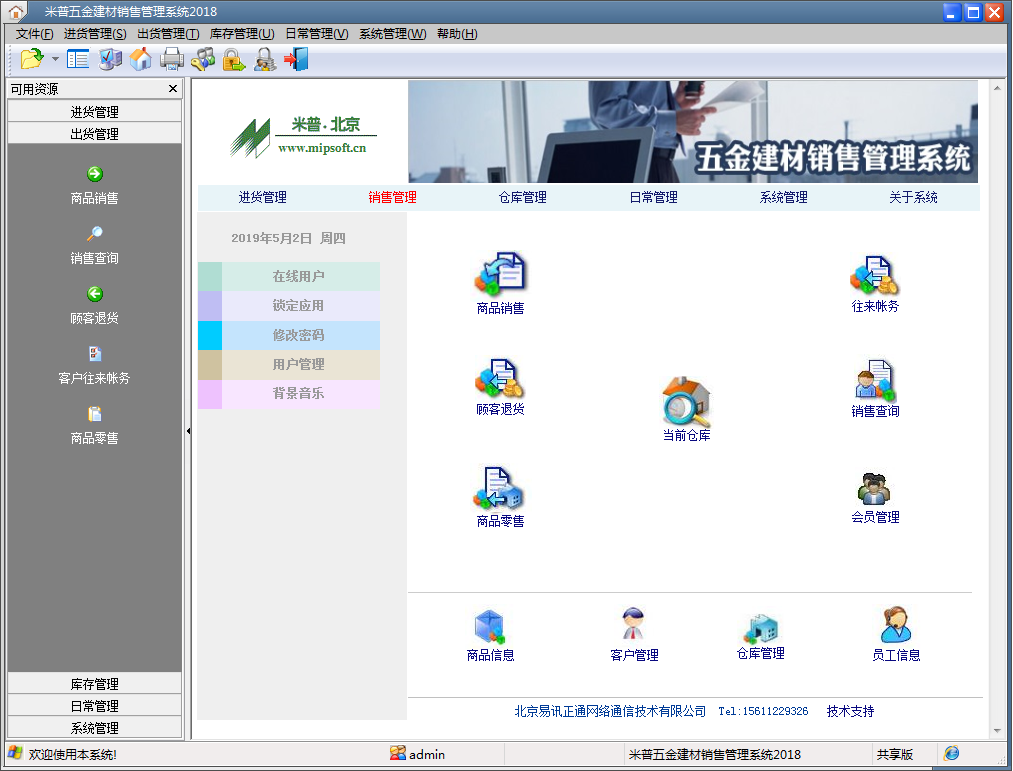Expand the 进货管理 sidebar section
Image resolution: width=1013 pixels, height=771 pixels.
click(x=95, y=112)
